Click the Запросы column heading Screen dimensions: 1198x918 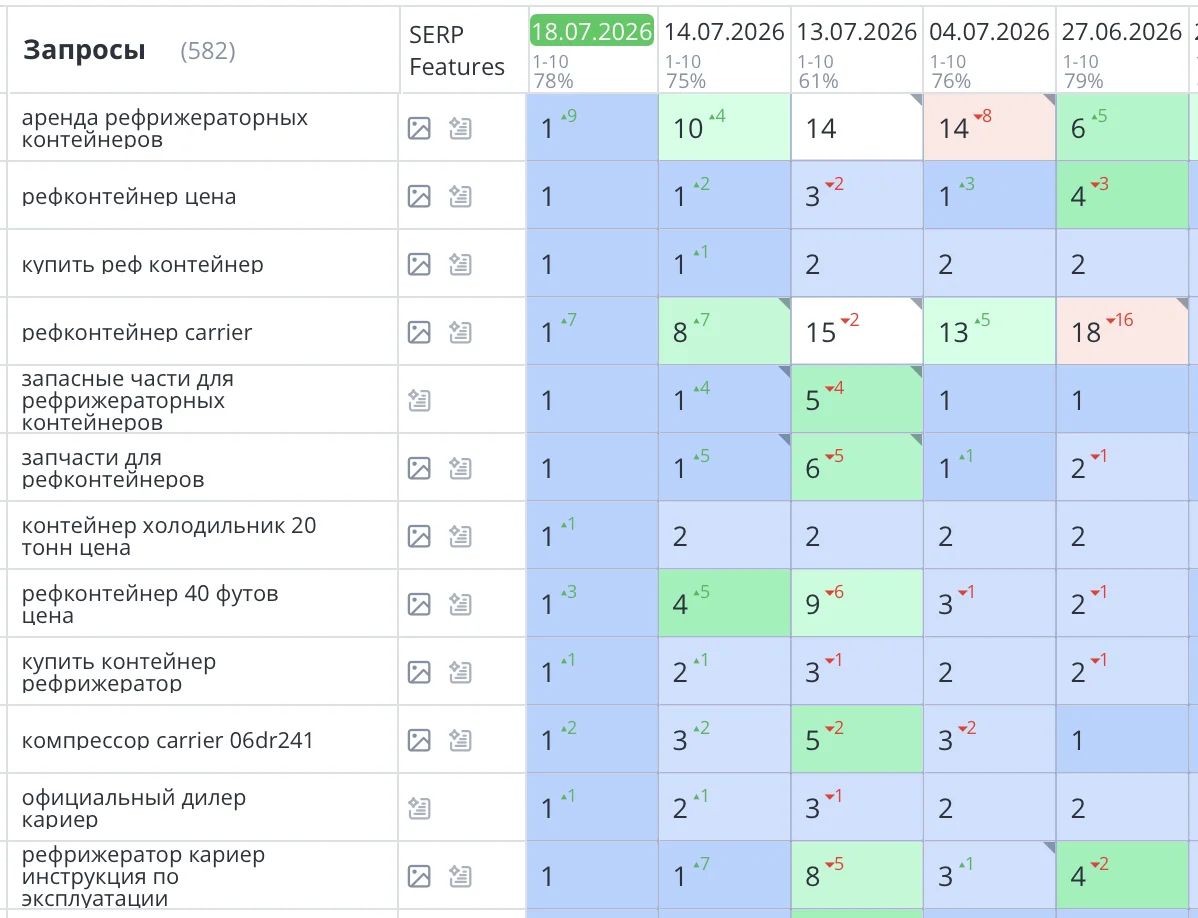(x=84, y=50)
